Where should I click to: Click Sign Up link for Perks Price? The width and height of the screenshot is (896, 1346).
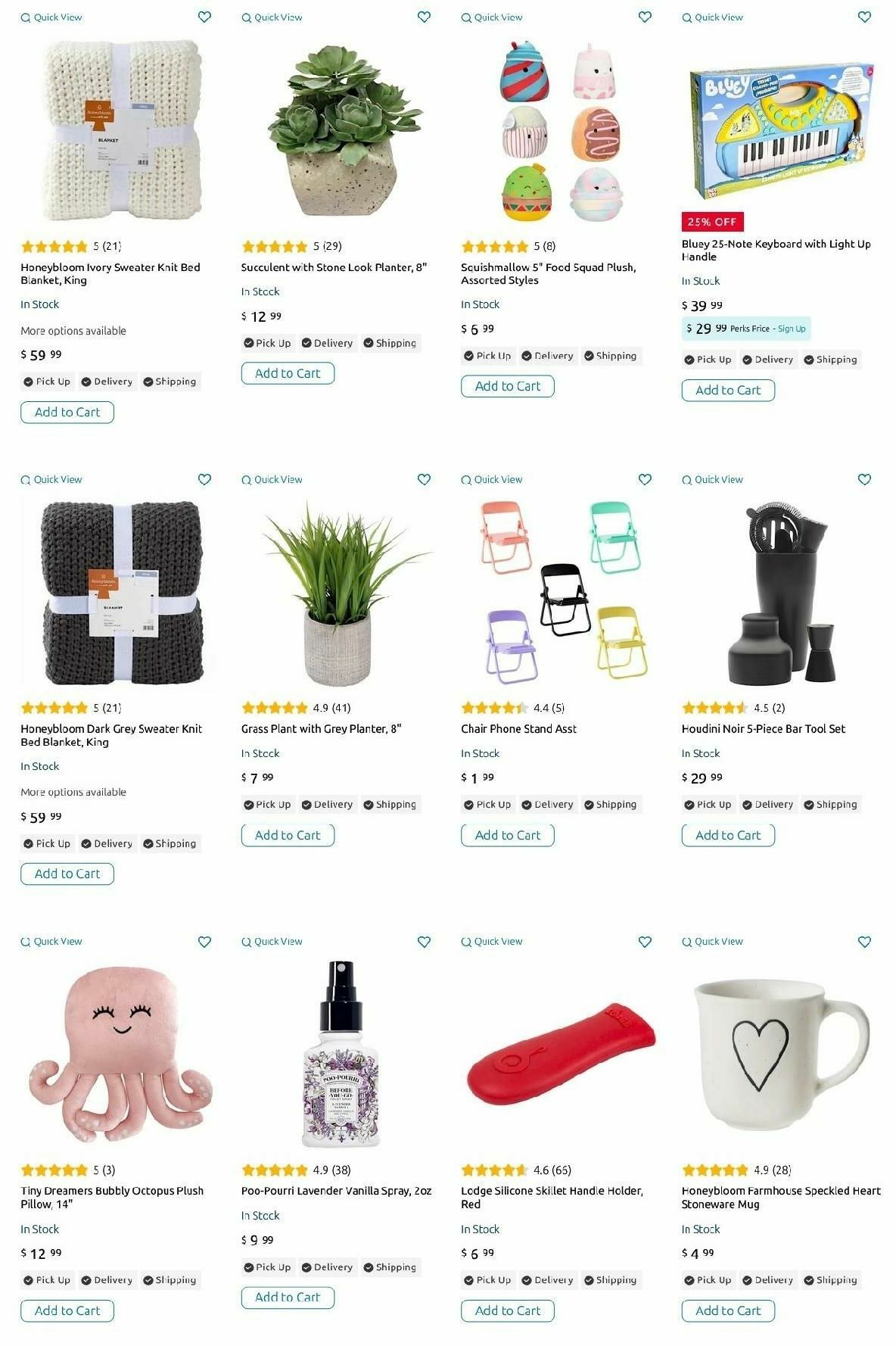pos(792,329)
